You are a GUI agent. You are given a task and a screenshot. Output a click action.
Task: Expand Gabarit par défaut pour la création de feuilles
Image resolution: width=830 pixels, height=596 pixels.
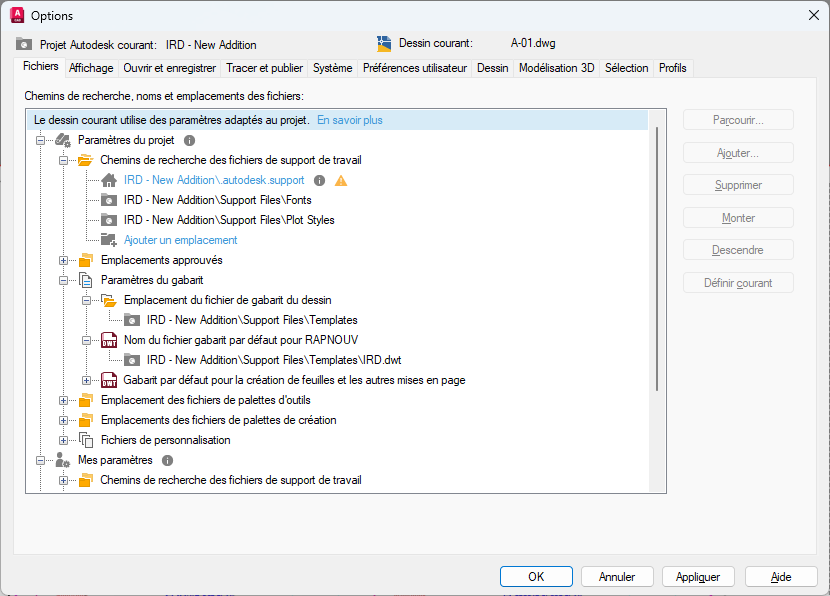pyautogui.click(x=86, y=381)
